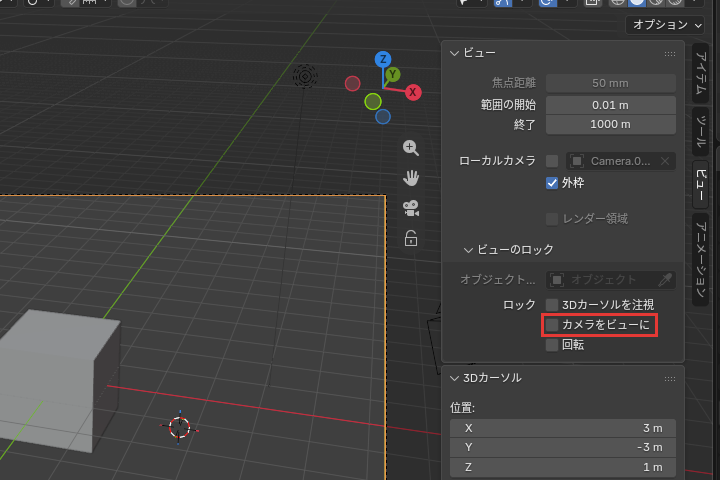Click the hand pan view icon

click(x=411, y=178)
